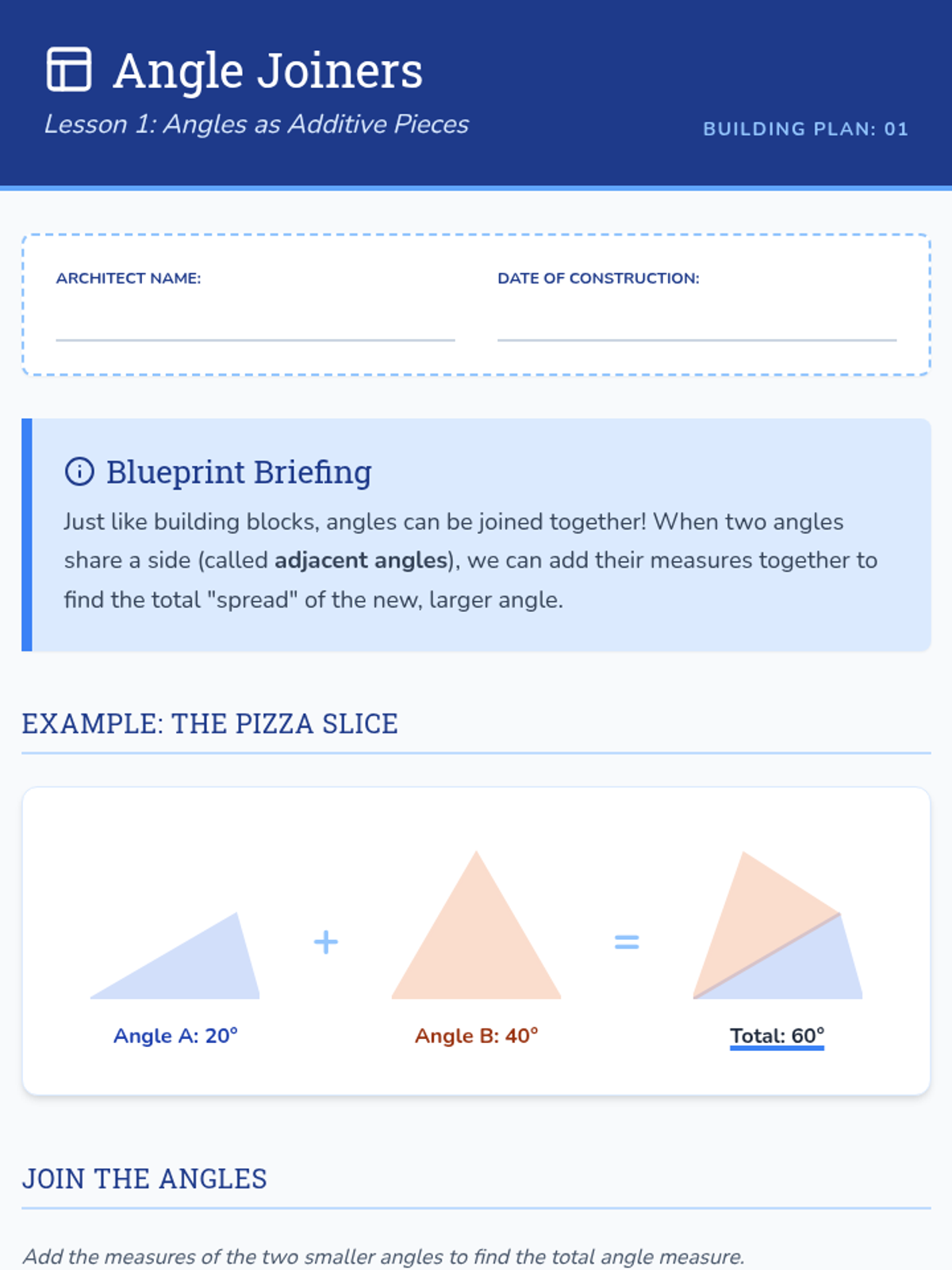This screenshot has height=1270, width=952.
Task: Click the underlined Total: 60° label
Action: point(777,1036)
